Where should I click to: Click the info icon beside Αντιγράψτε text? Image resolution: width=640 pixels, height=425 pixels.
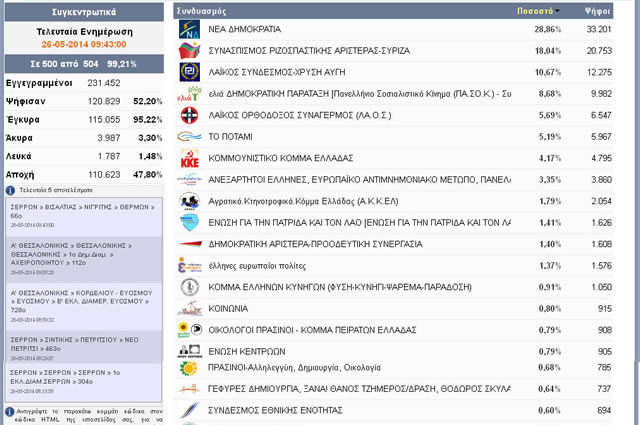coord(8,410)
